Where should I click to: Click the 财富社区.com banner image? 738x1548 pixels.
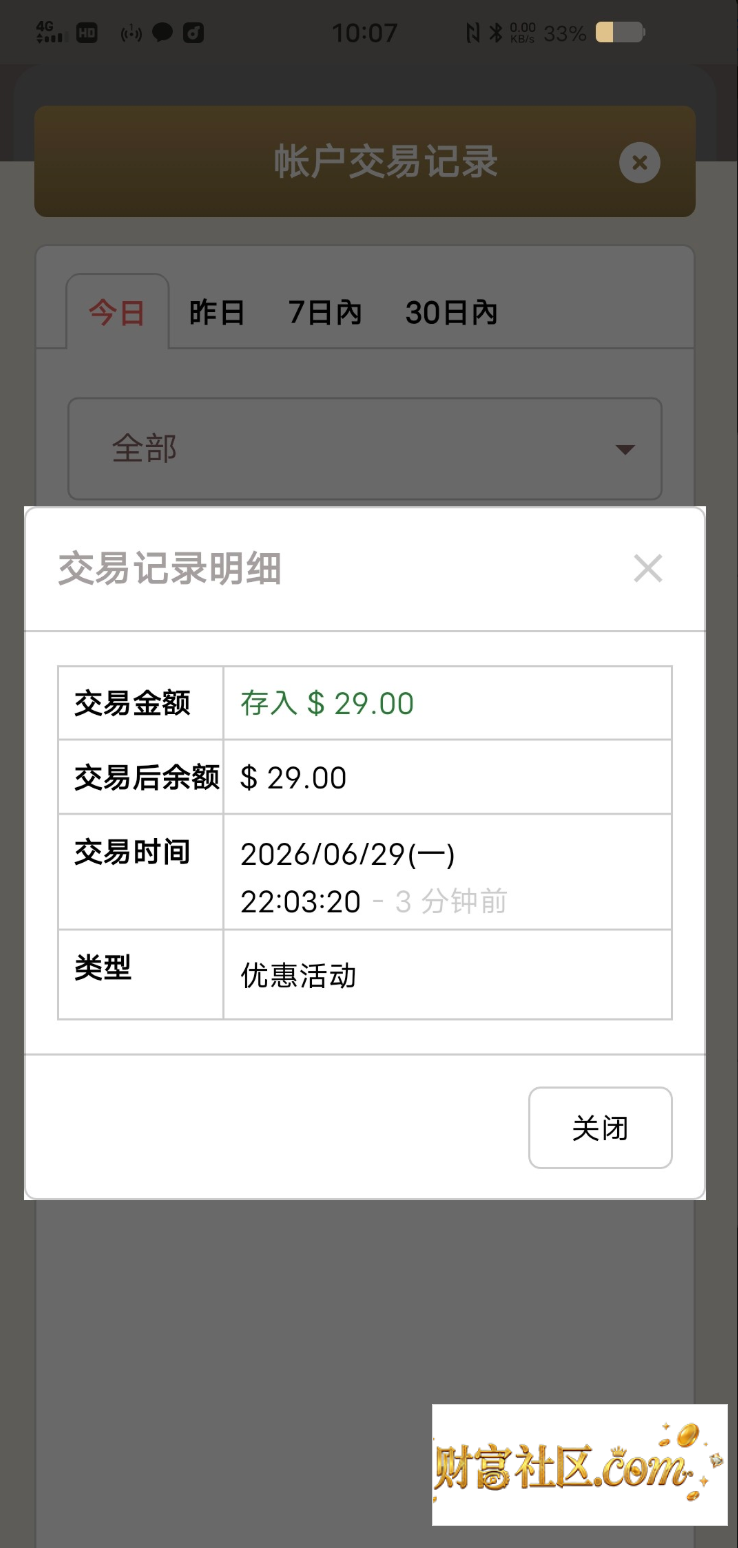[x=580, y=1465]
